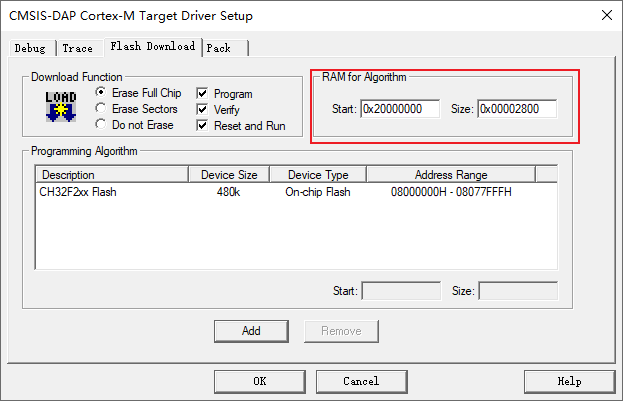Image resolution: width=623 pixels, height=401 pixels.
Task: Click the LOAD download function icon
Action: [x=62, y=105]
